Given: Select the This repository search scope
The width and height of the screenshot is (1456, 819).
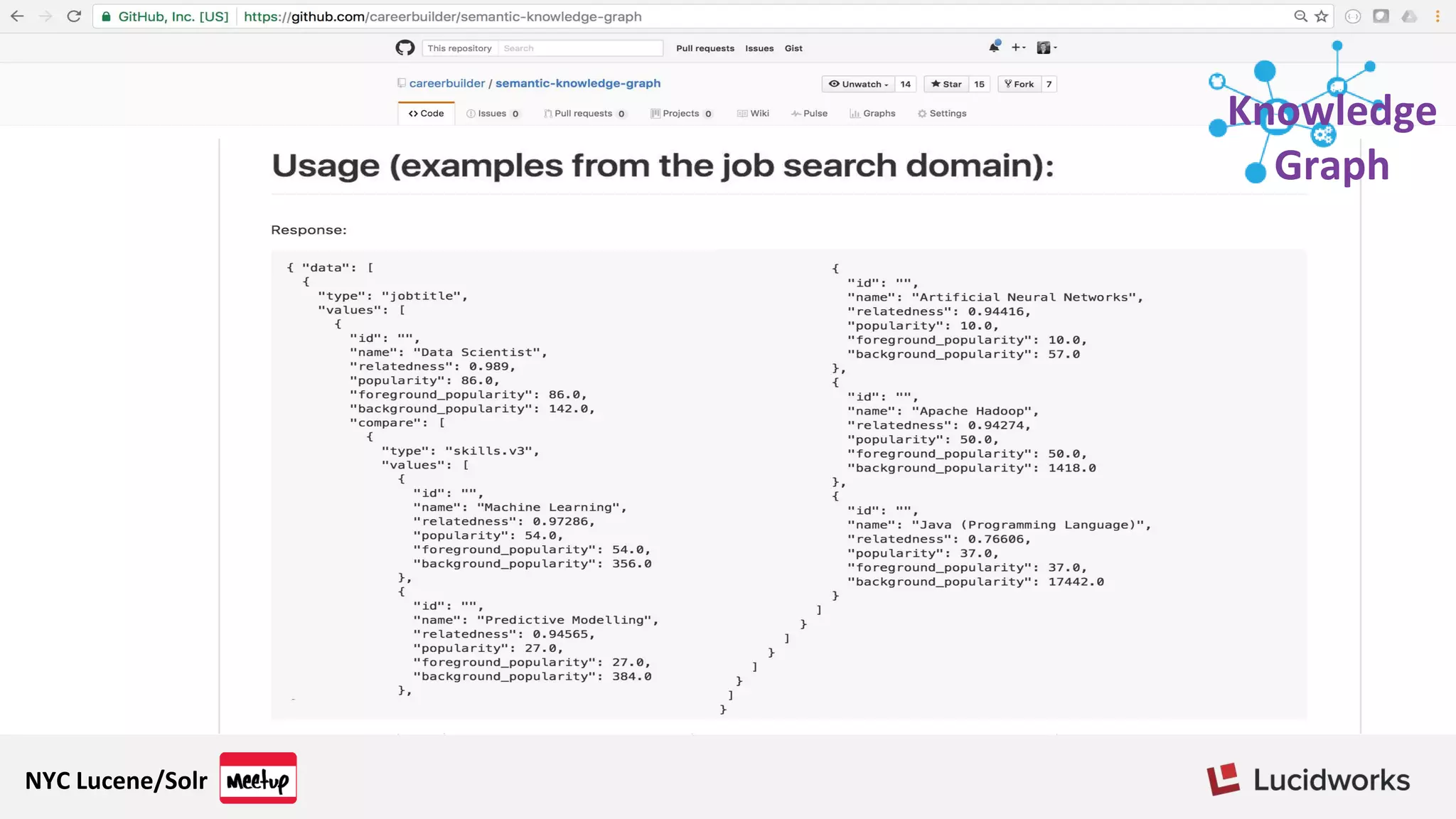Looking at the screenshot, I should click(x=459, y=48).
